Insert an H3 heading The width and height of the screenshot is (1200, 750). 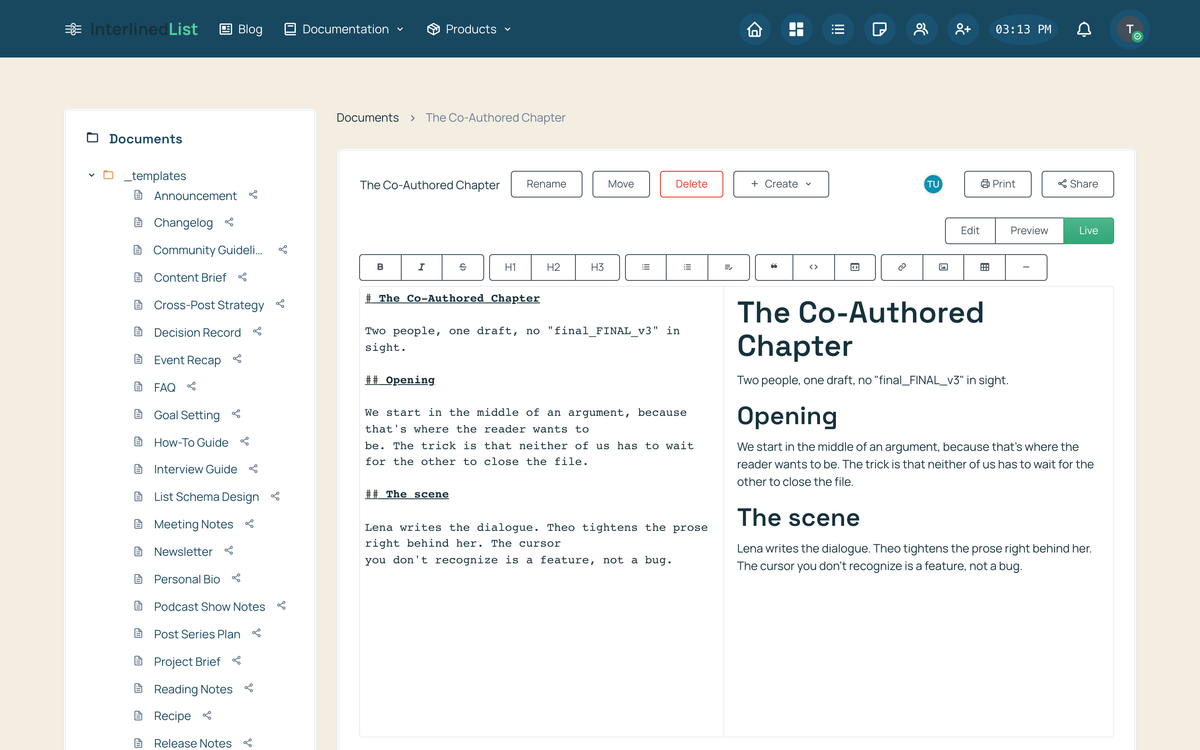(x=597, y=267)
